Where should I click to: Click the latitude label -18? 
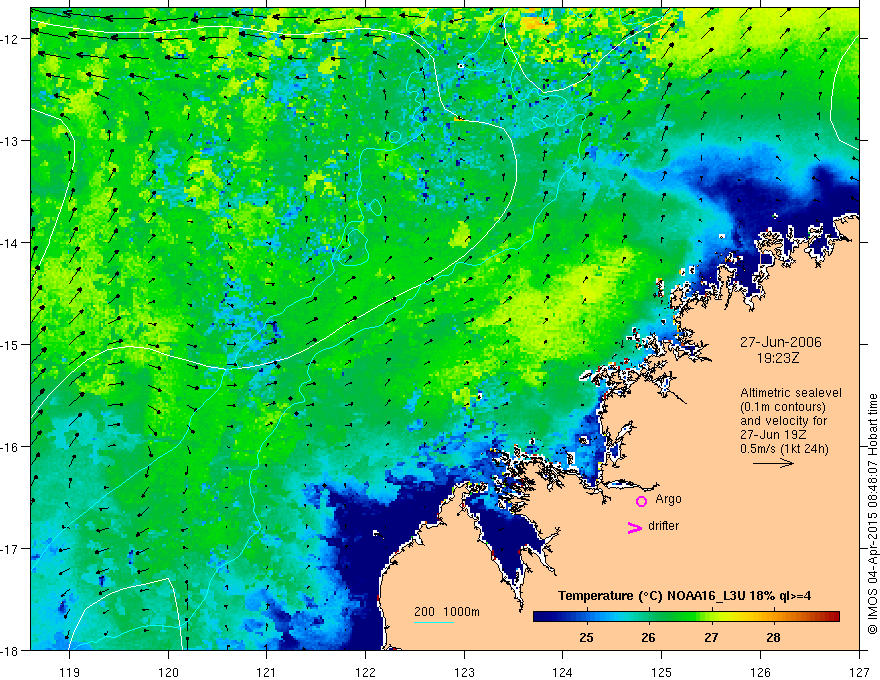(11, 650)
